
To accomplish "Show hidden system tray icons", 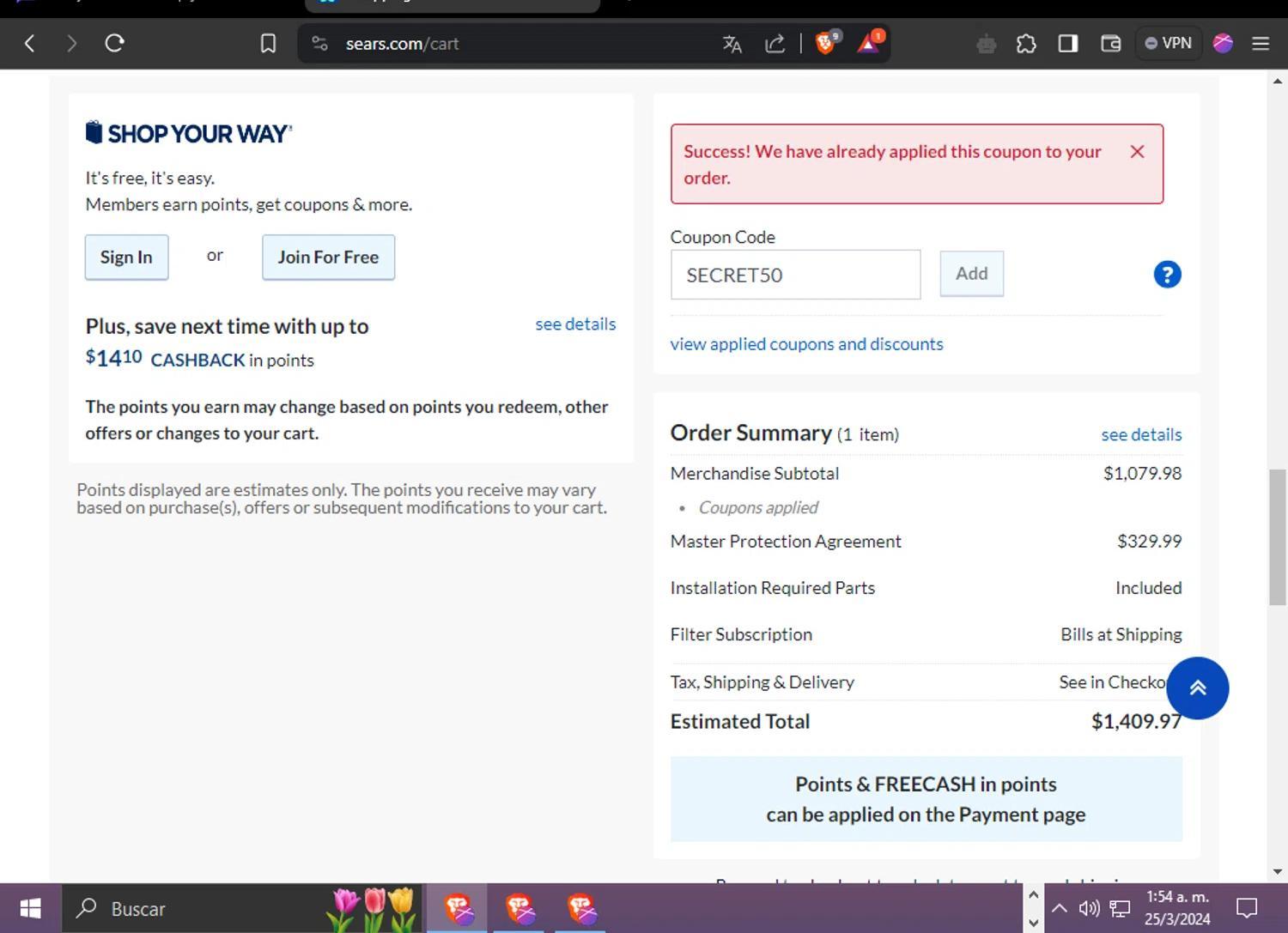I will pyautogui.click(x=1060, y=908).
